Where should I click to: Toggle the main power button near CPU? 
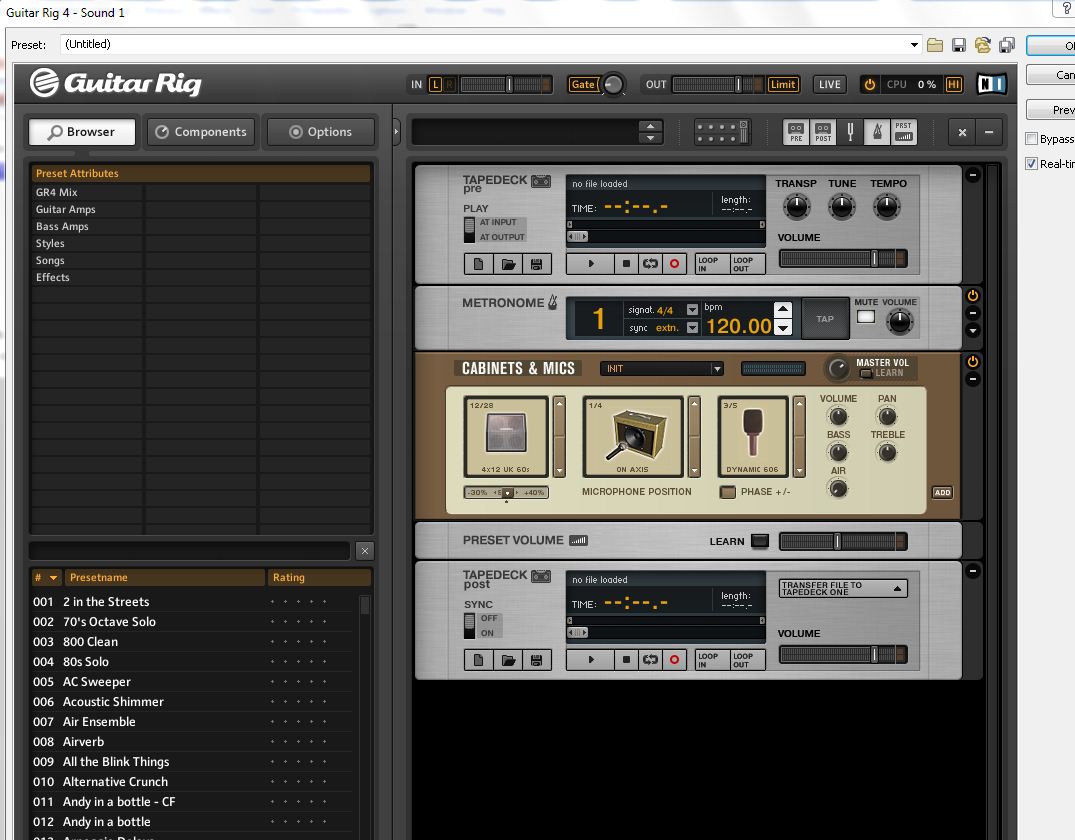(869, 84)
